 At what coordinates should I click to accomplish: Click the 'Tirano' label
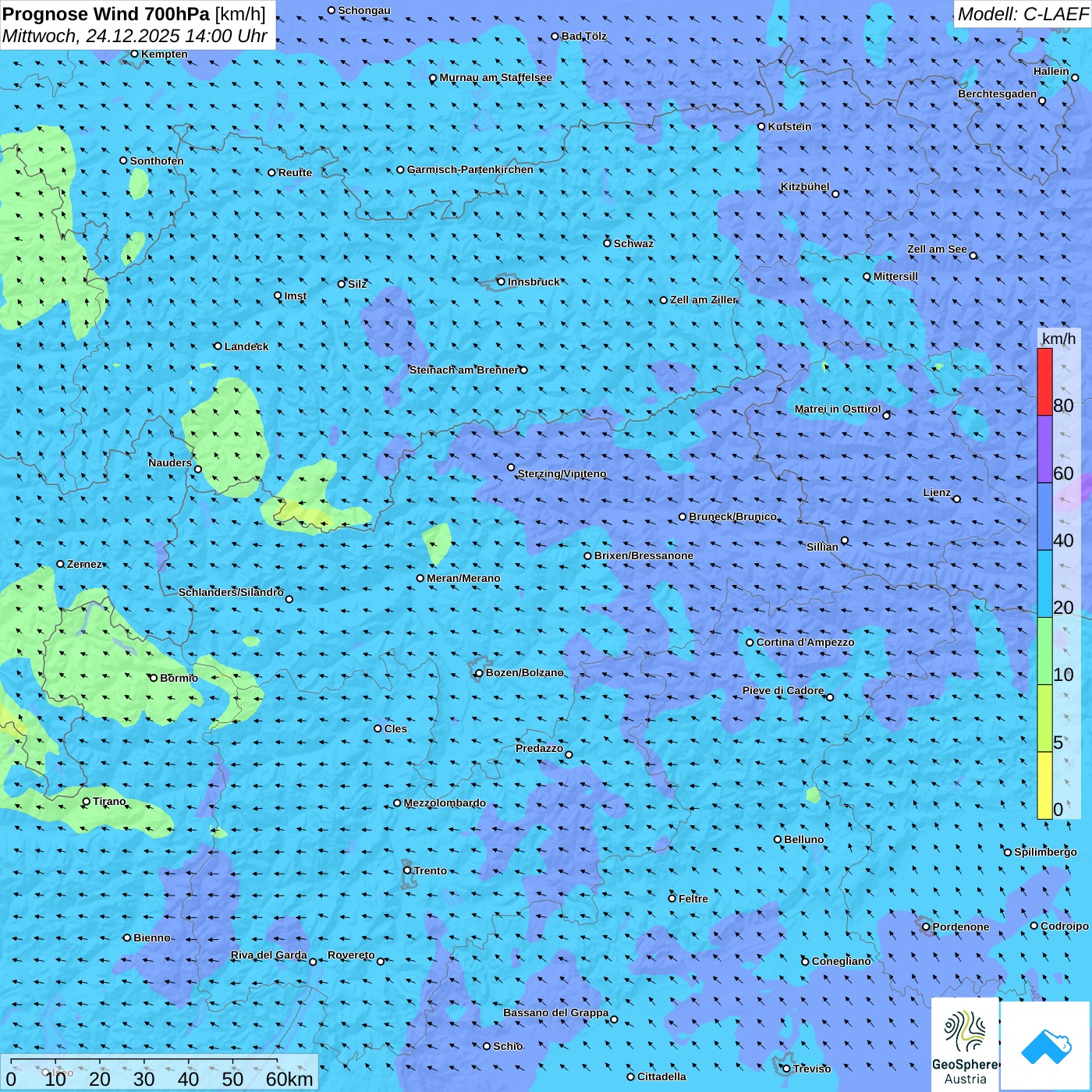pyautogui.click(x=109, y=801)
